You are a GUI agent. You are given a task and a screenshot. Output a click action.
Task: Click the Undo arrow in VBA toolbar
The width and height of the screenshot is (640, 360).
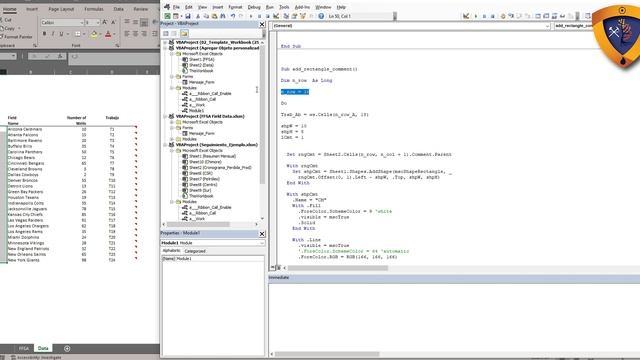click(x=233, y=16)
